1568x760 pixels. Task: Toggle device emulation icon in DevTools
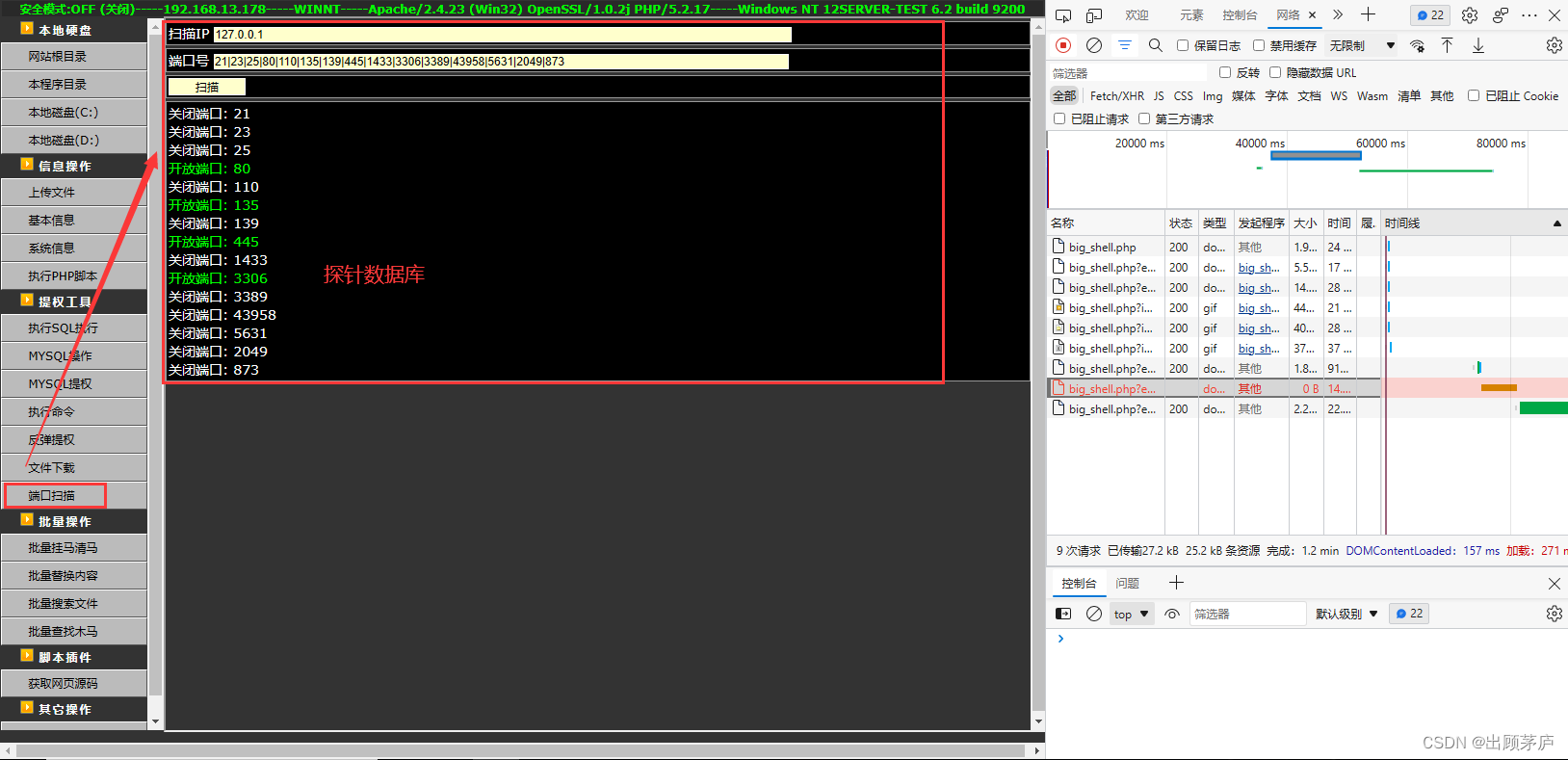[x=1094, y=15]
